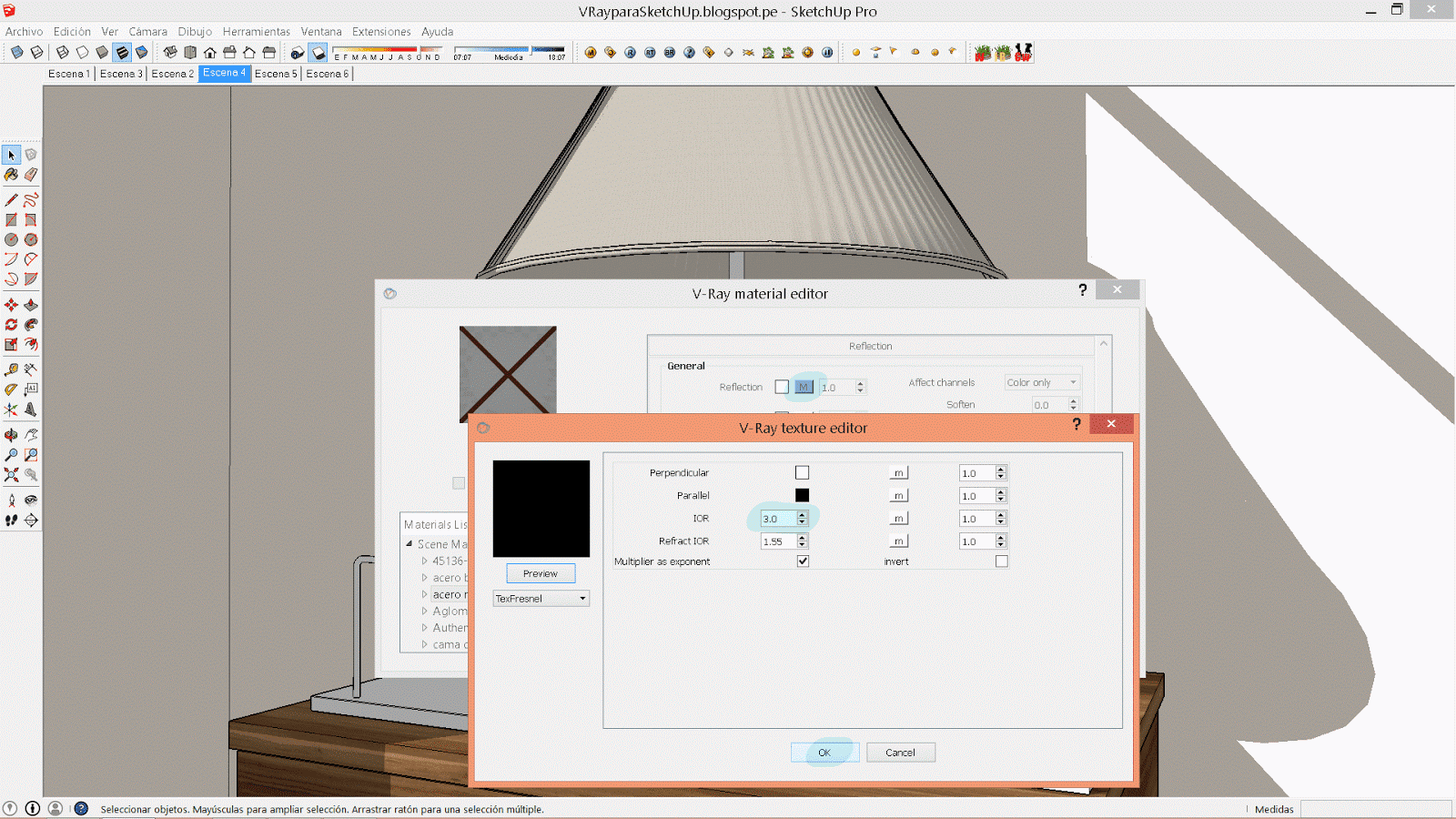This screenshot has width=1456, height=819.
Task: Open the V-Ray material editor from the toolbar
Action: pos(591,52)
